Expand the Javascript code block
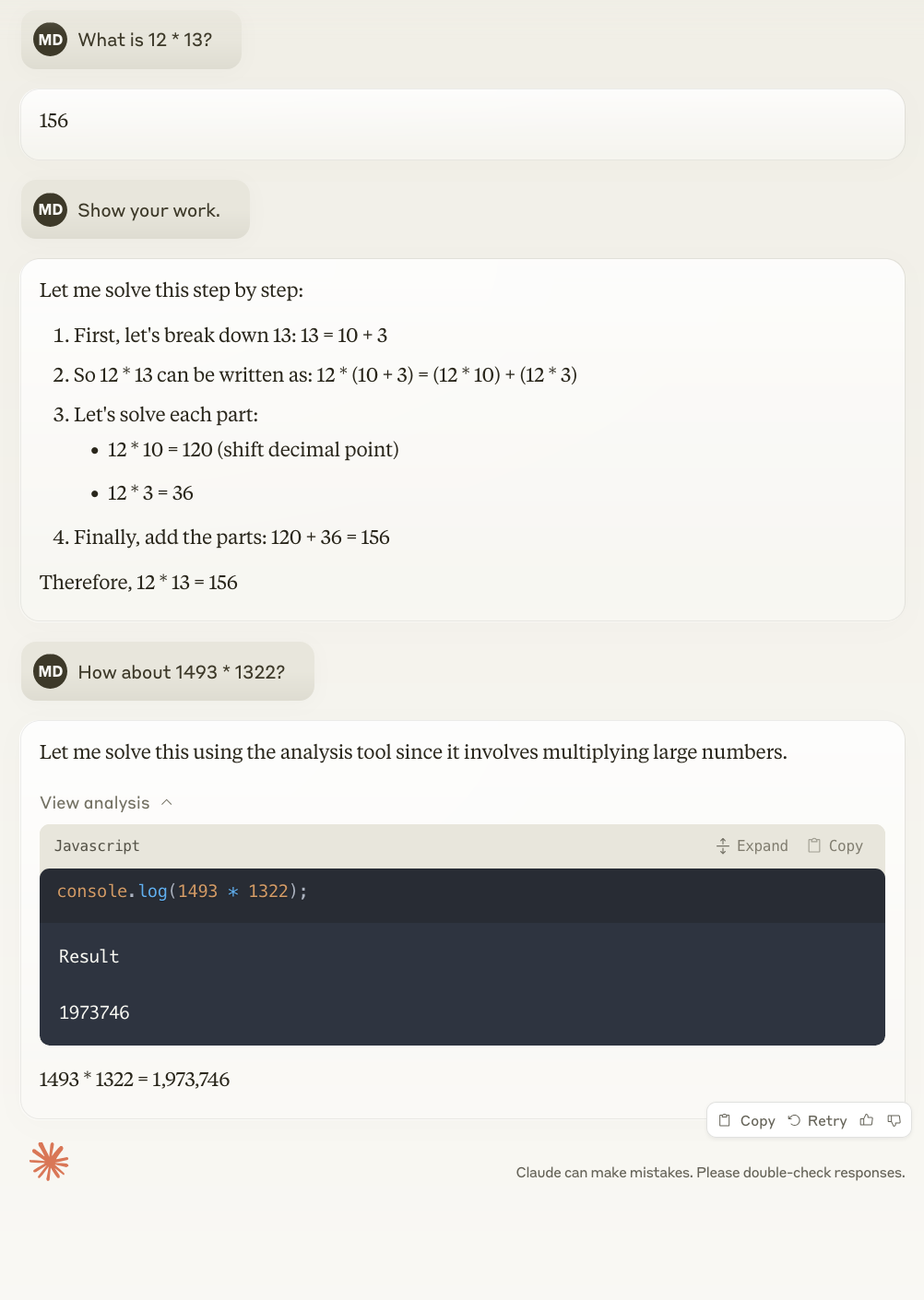The image size is (924, 1300). [752, 845]
